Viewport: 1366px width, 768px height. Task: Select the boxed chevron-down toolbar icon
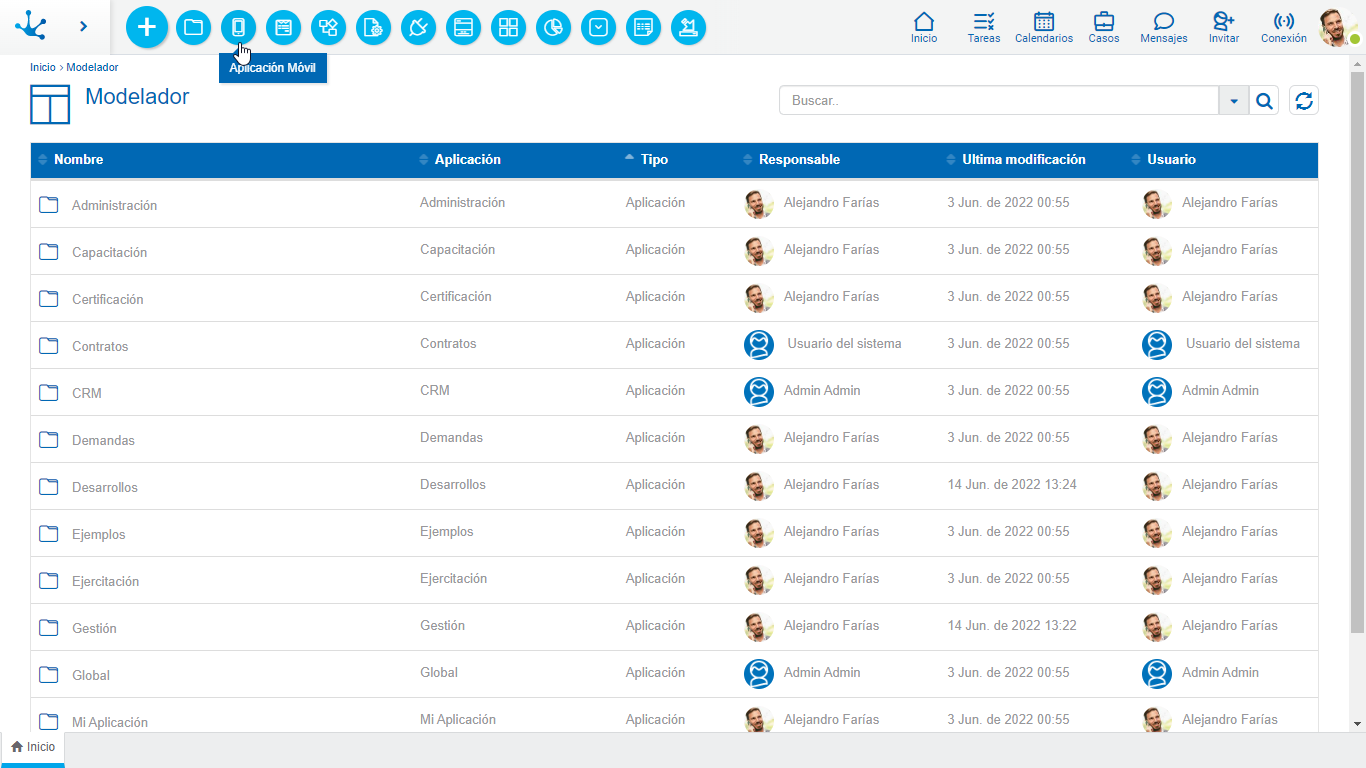pos(598,28)
